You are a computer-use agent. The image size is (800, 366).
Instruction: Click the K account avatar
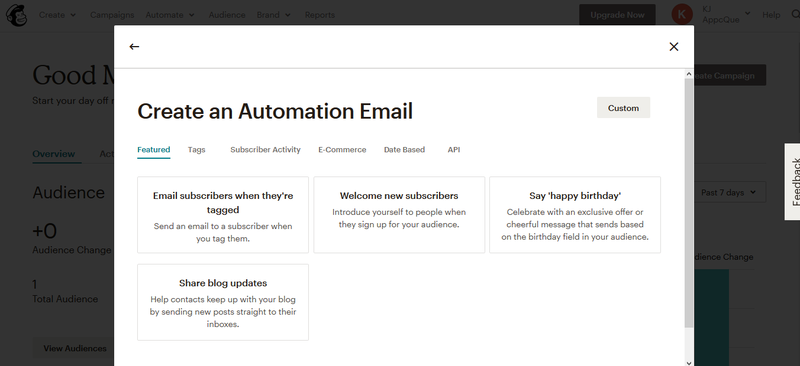click(x=682, y=15)
